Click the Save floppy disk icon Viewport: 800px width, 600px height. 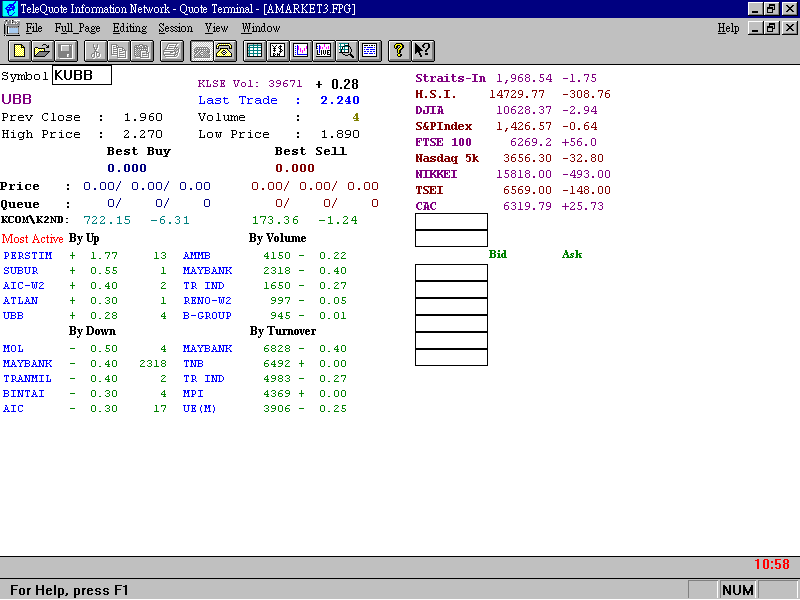point(66,51)
